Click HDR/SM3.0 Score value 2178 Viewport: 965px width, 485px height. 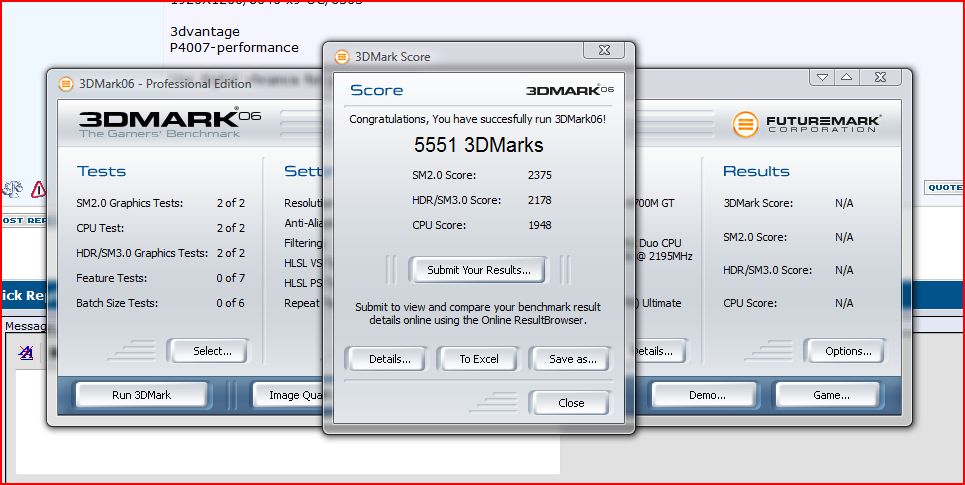coord(540,200)
